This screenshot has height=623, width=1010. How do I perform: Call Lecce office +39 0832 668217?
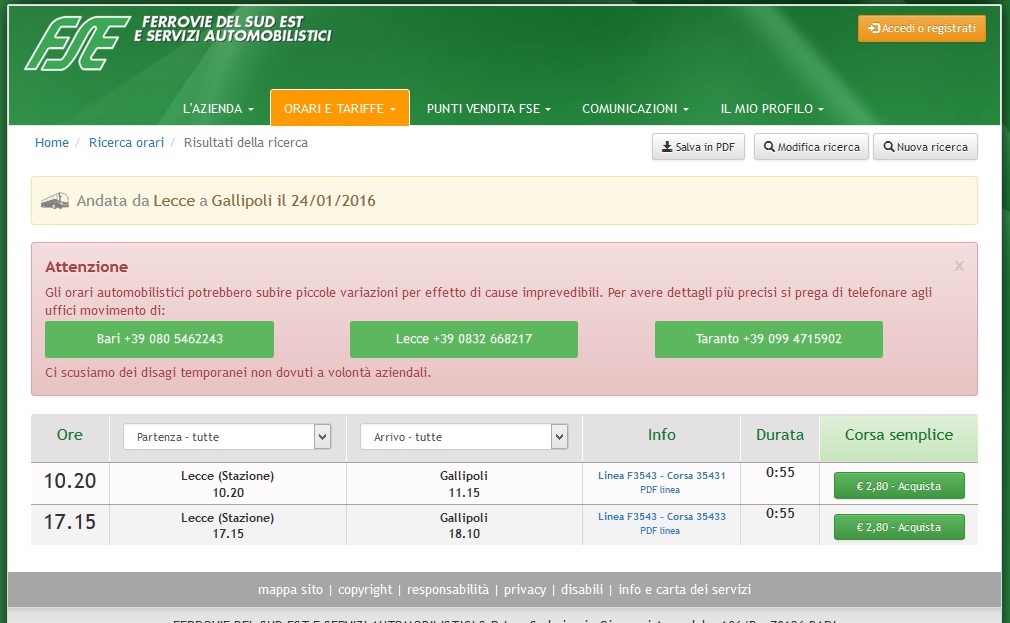(464, 339)
